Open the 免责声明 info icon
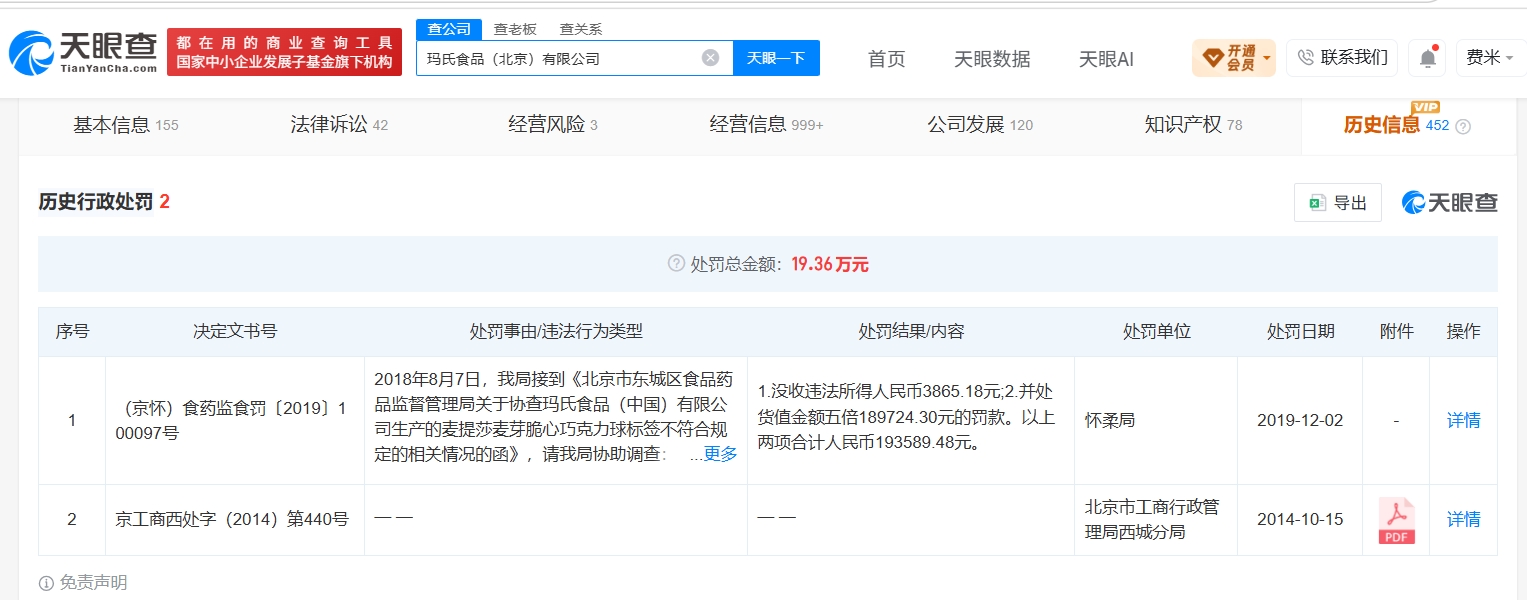The width and height of the screenshot is (1527, 600). point(46,582)
